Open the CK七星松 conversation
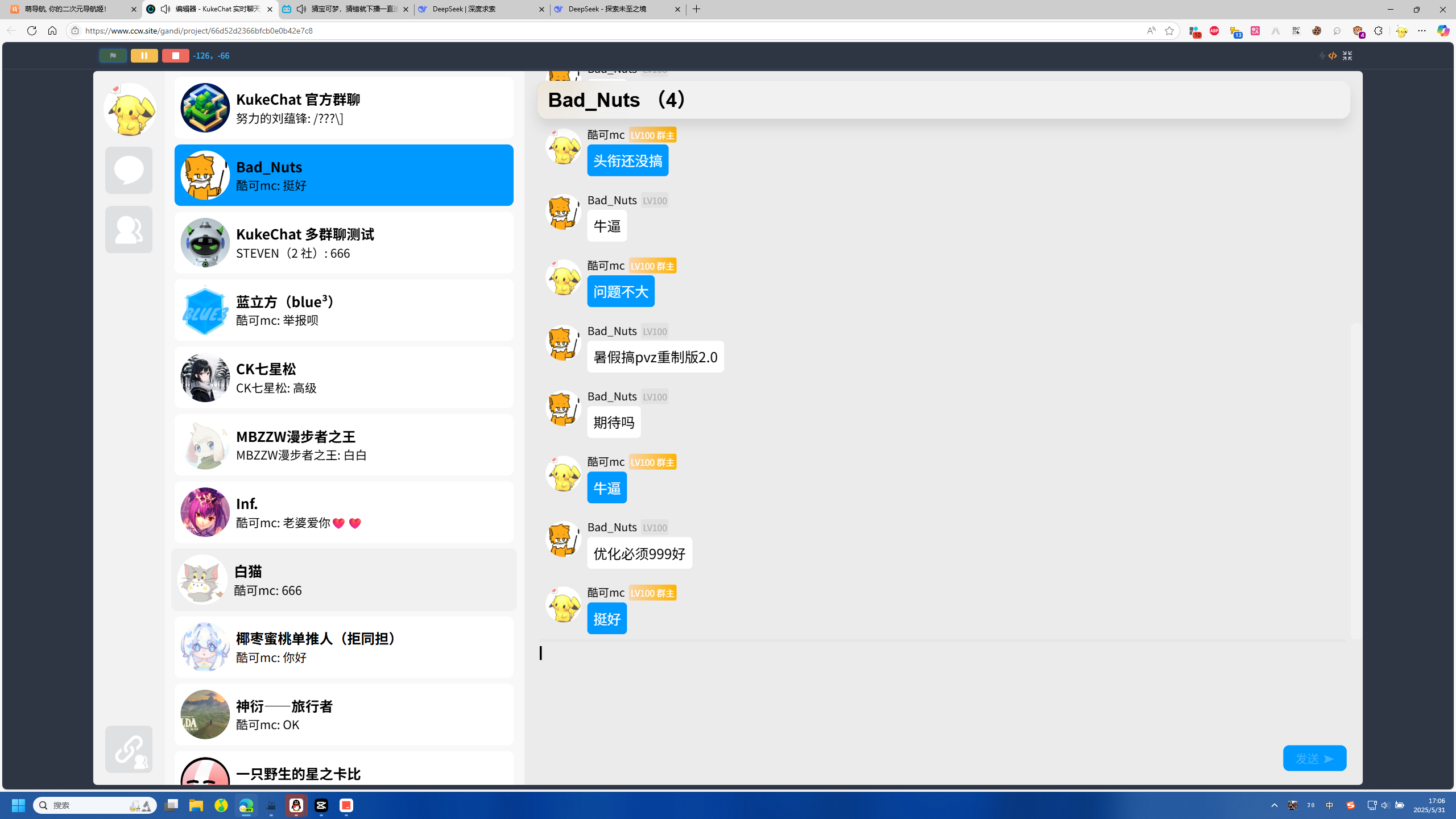This screenshot has width=1456, height=819. coord(344,377)
